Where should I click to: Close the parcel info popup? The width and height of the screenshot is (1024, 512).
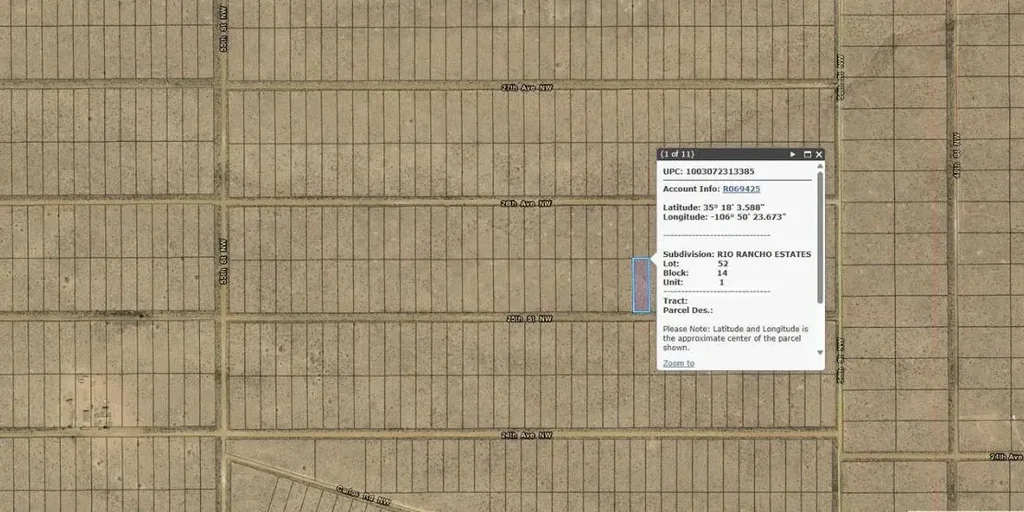pos(819,155)
